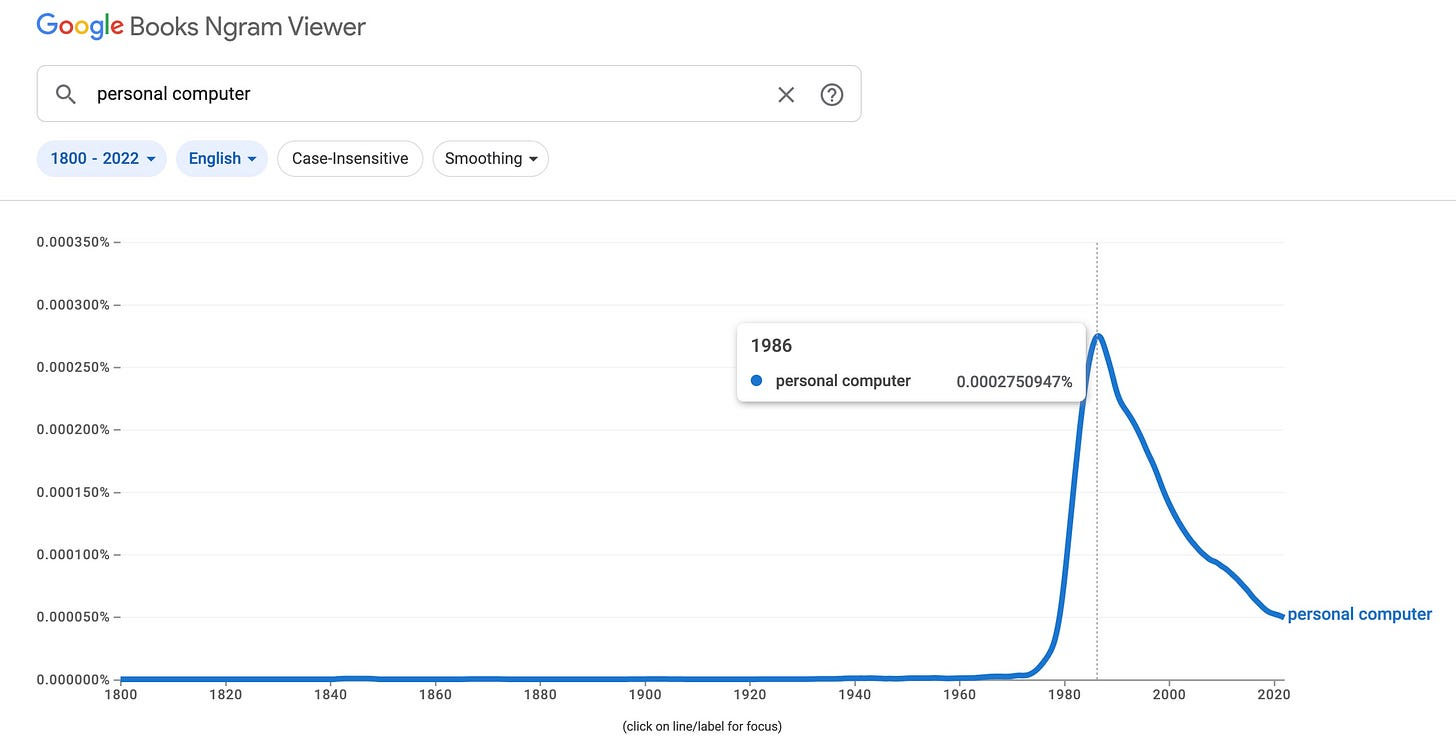This screenshot has height=754, width=1456.
Task: Click the 1986 heading in the tooltip
Action: tap(771, 345)
